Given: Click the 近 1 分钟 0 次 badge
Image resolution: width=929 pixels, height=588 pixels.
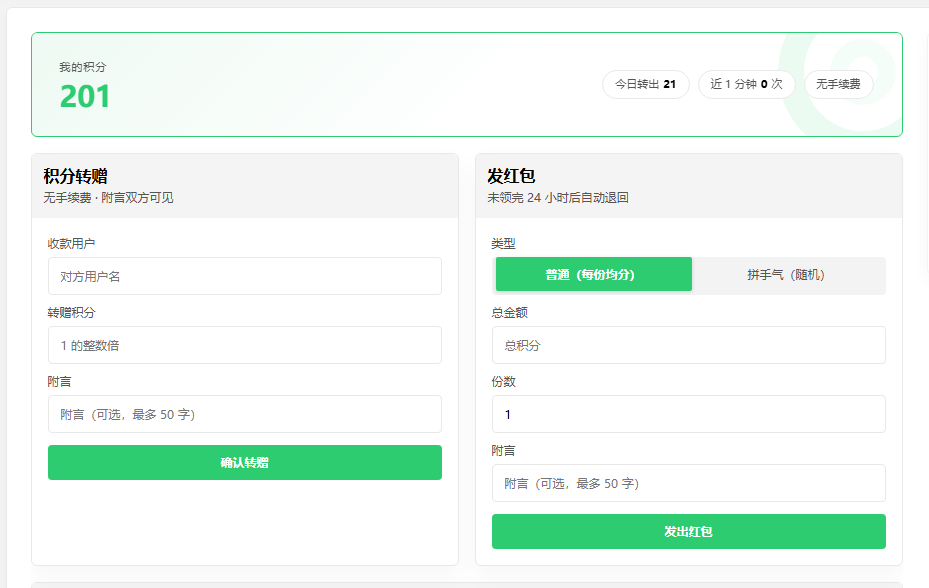Looking at the screenshot, I should [747, 84].
